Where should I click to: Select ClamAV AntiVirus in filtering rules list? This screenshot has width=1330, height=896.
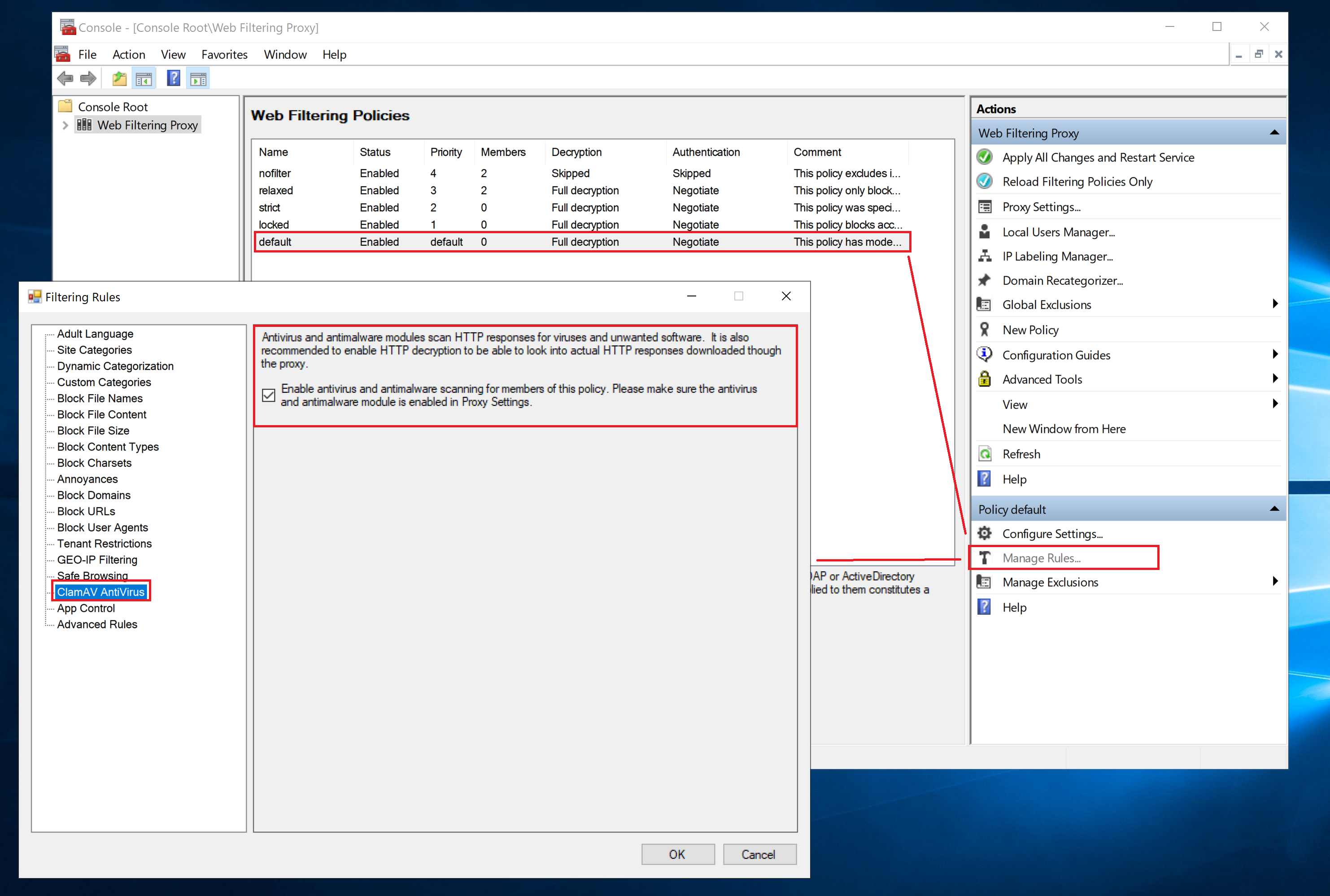tap(100, 591)
